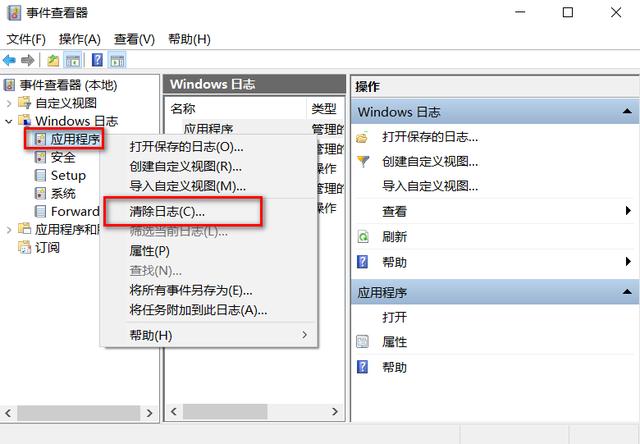640x444 pixels.
Task: Click help icon under 应用程序 actions section
Action: coord(362,367)
